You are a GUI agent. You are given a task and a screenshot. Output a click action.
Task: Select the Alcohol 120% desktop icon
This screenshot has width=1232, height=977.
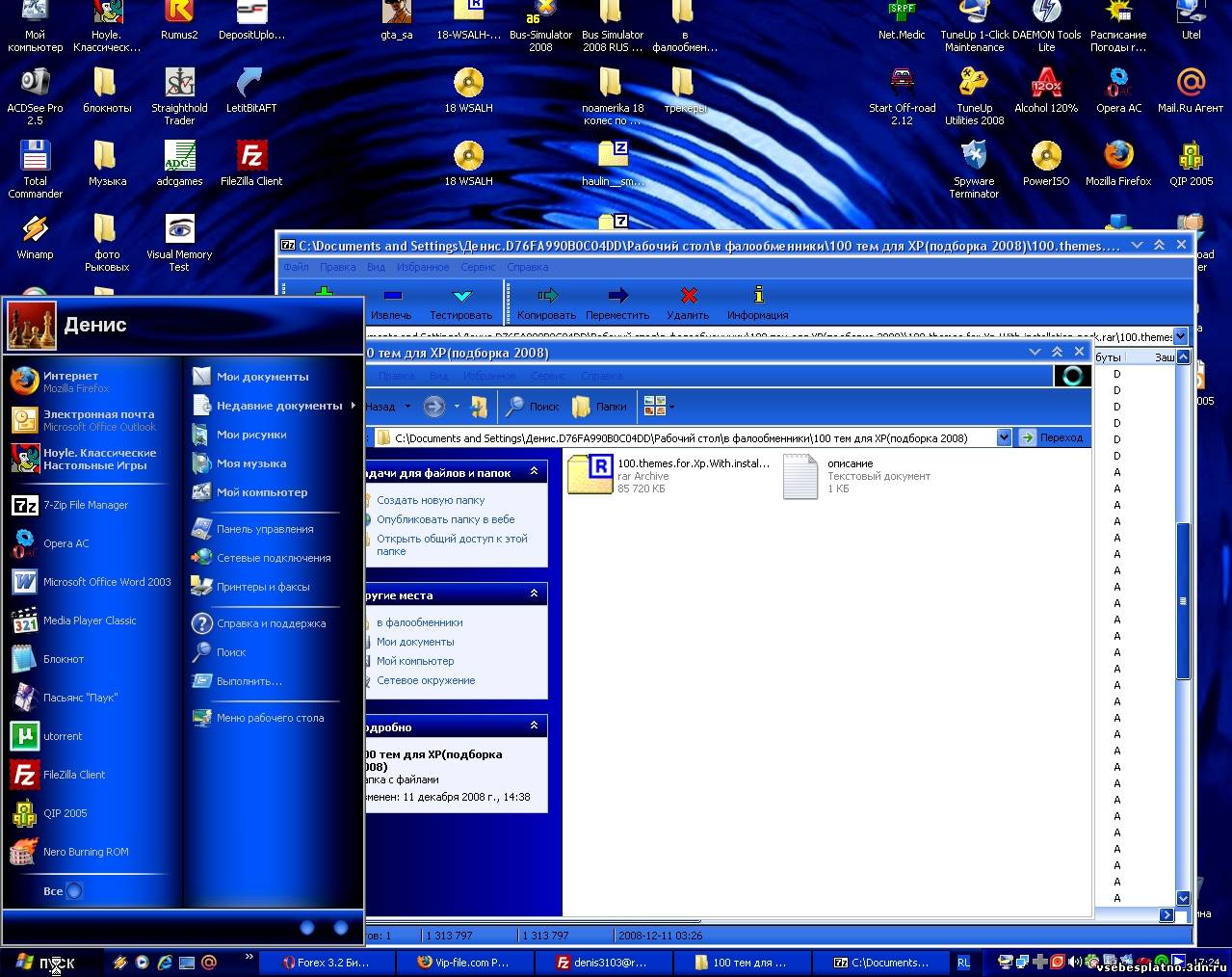point(1046,90)
